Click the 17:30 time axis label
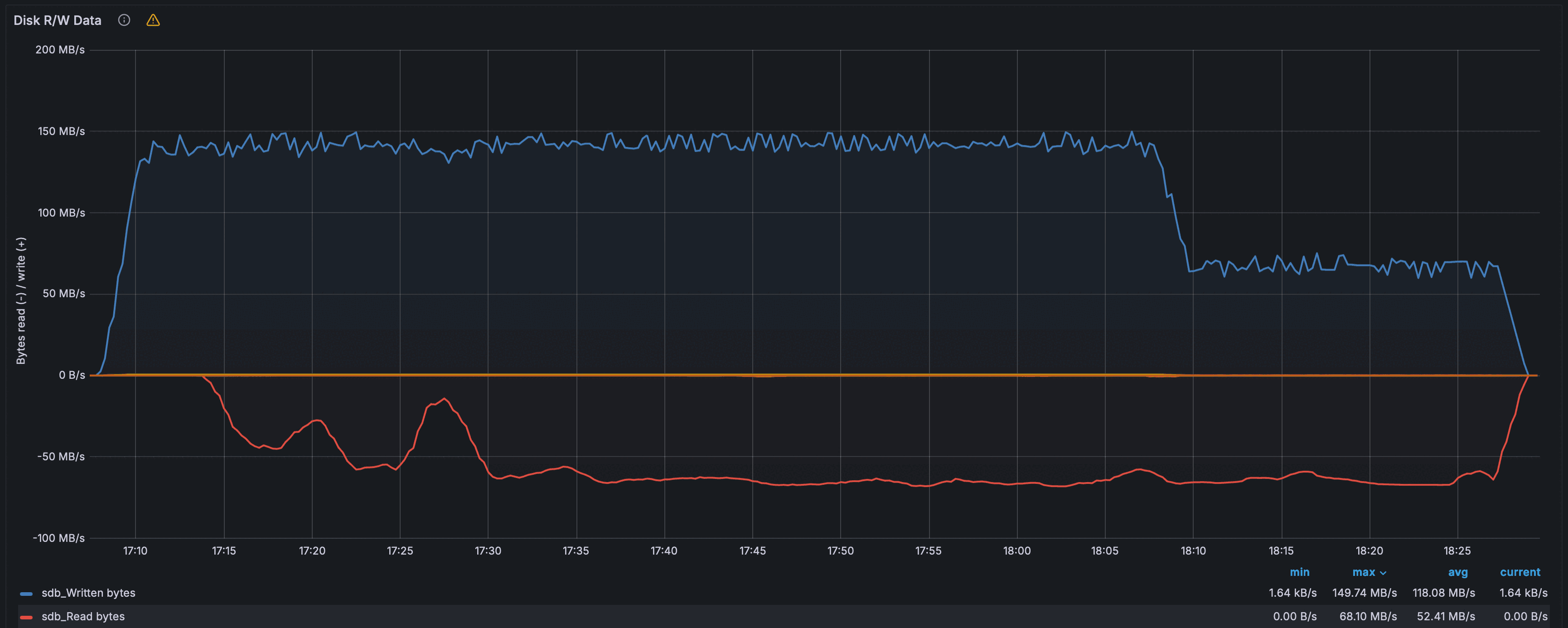This screenshot has height=628, width=1568. (x=488, y=551)
